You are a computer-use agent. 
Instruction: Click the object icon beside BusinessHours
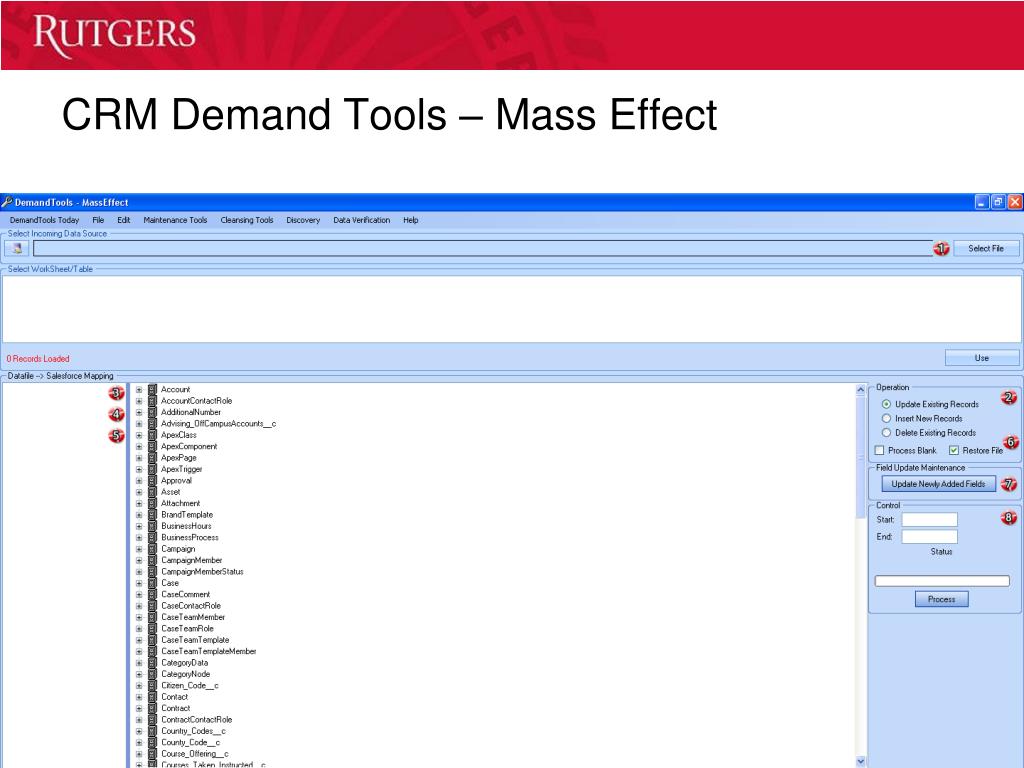click(152, 526)
